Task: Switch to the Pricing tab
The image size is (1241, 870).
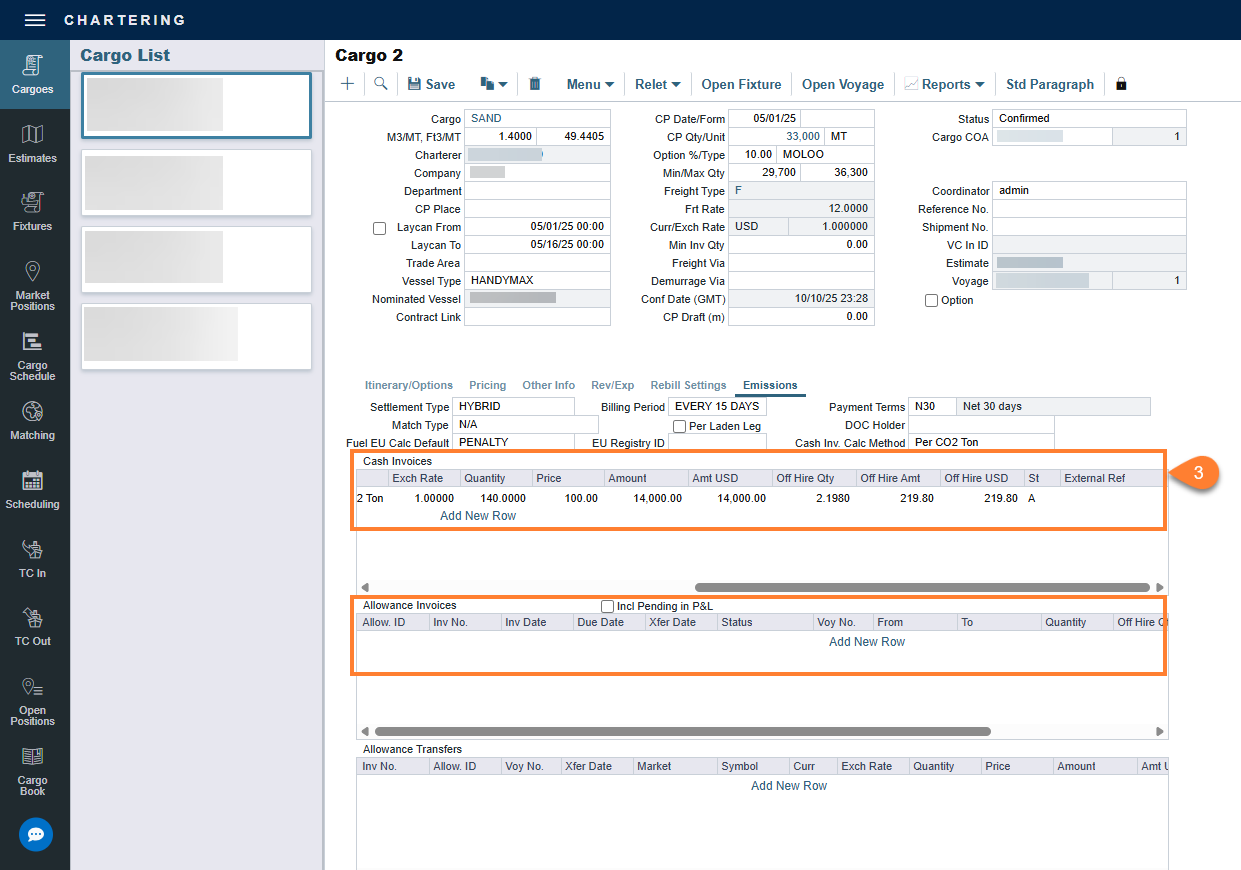Action: [488, 385]
